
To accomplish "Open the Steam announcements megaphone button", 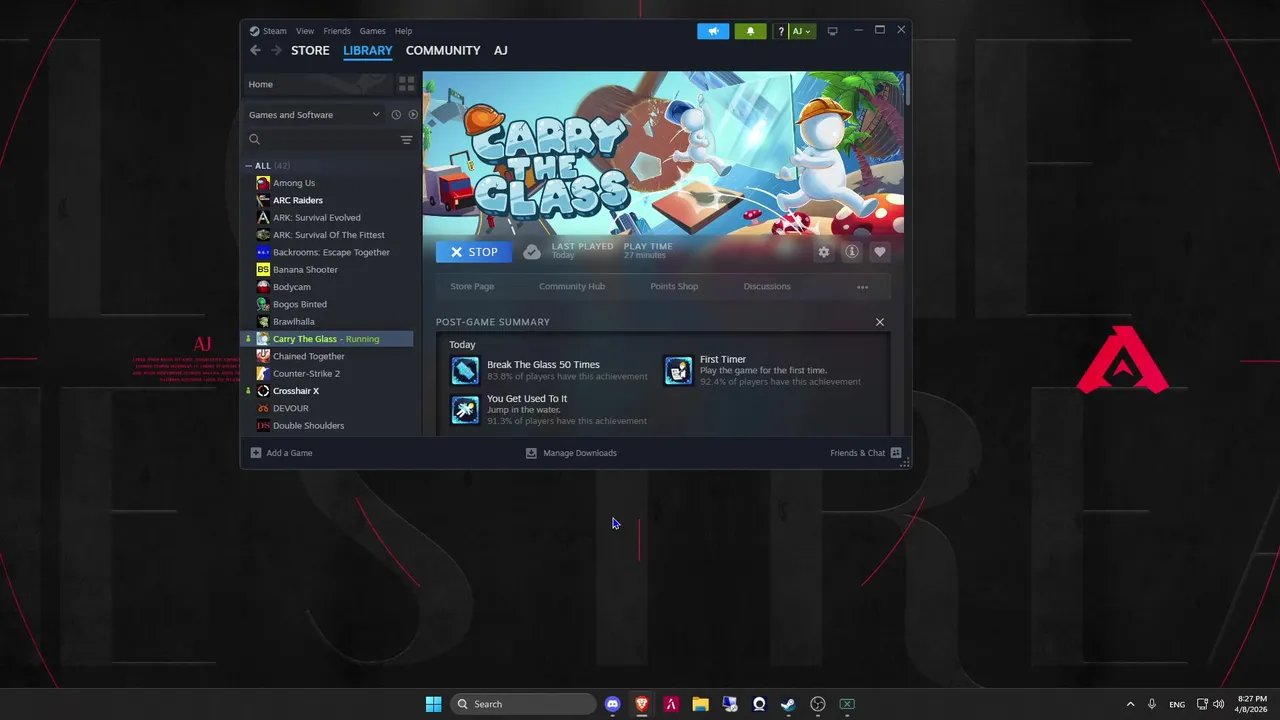I will pyautogui.click(x=713, y=31).
